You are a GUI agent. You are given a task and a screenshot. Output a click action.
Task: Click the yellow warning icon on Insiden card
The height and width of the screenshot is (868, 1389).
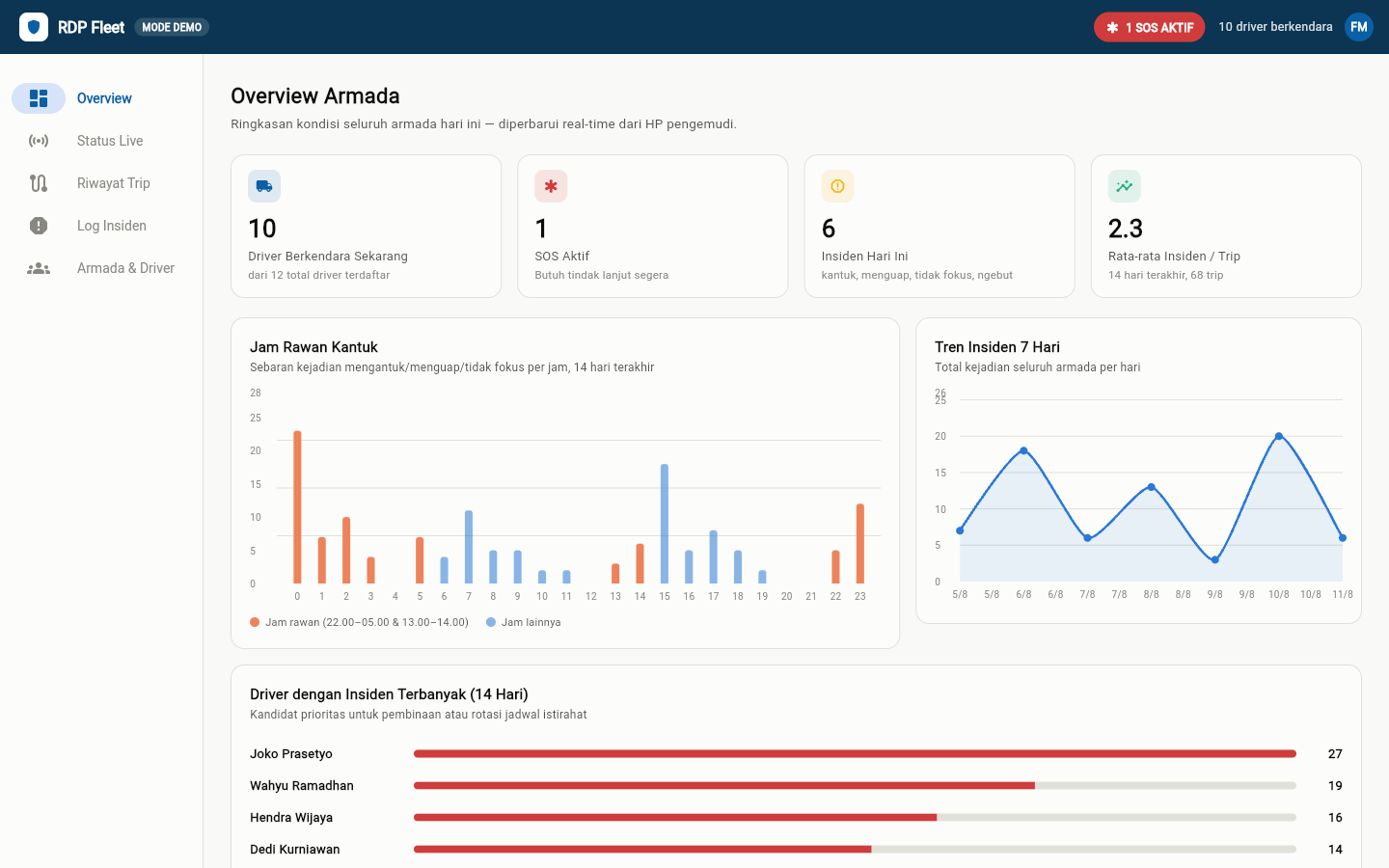(x=837, y=186)
